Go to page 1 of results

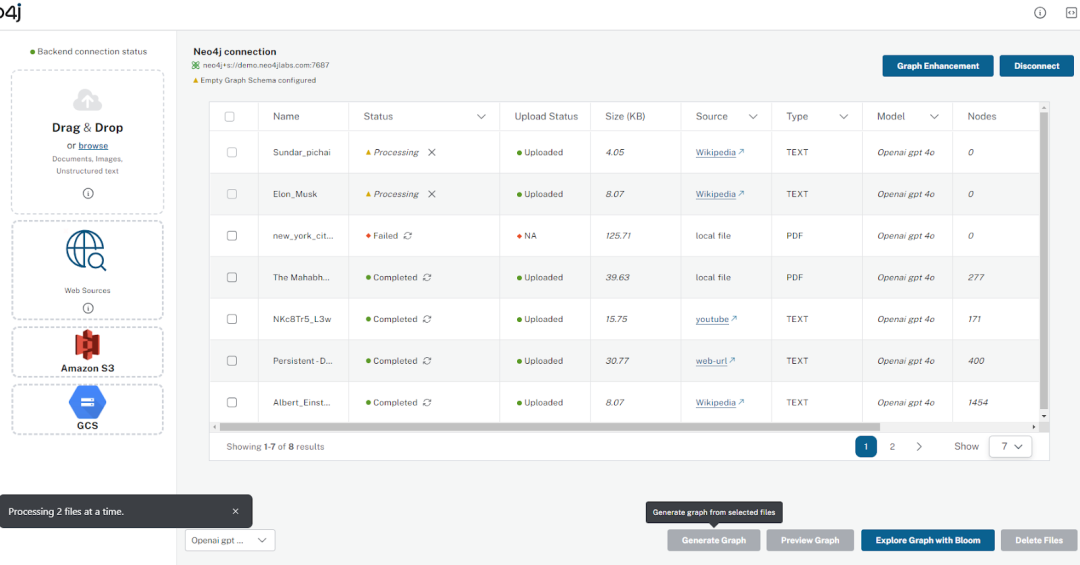tap(866, 446)
